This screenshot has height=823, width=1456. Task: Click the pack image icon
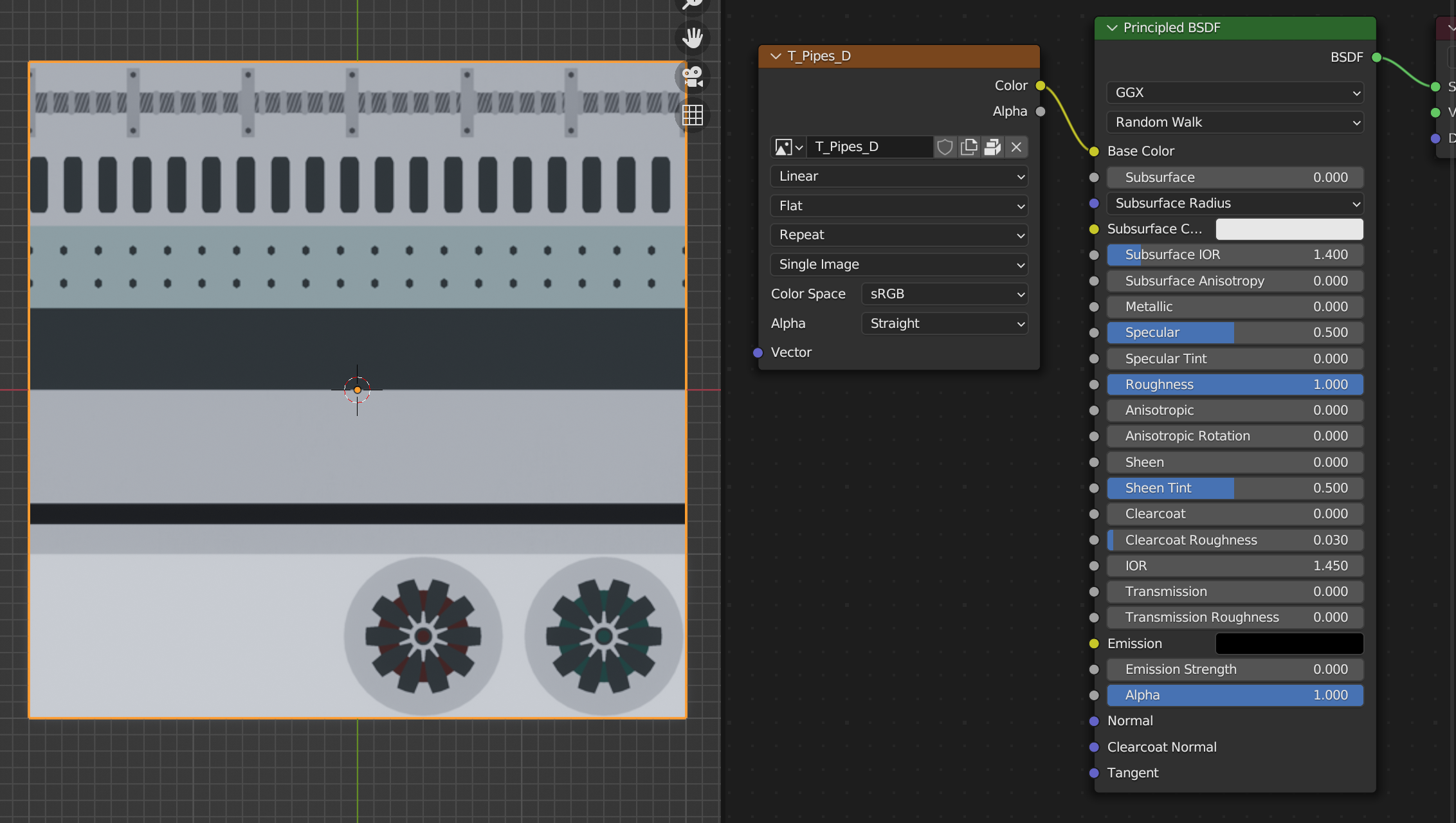pyautogui.click(x=992, y=147)
